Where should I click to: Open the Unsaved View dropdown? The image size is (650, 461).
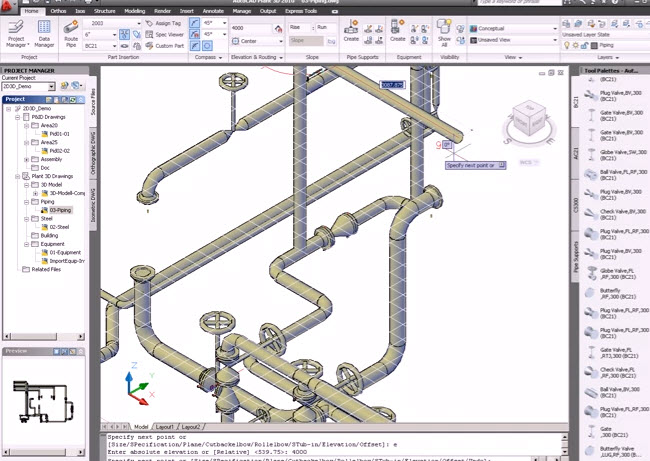point(513,40)
